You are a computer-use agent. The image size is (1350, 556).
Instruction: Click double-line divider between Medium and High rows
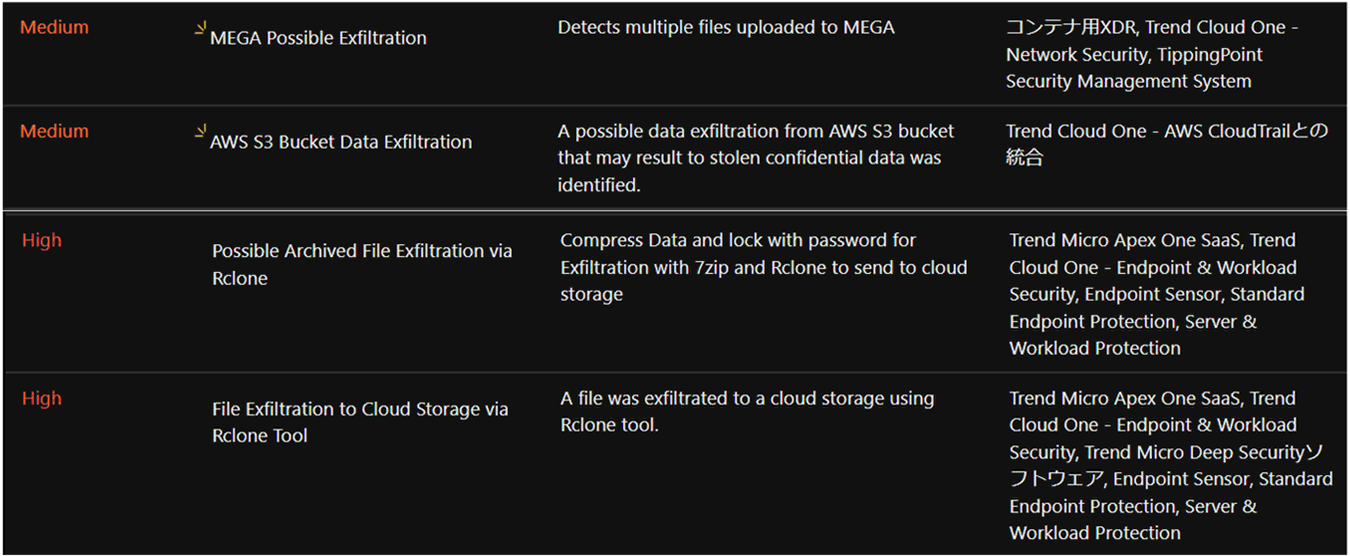coord(675,210)
